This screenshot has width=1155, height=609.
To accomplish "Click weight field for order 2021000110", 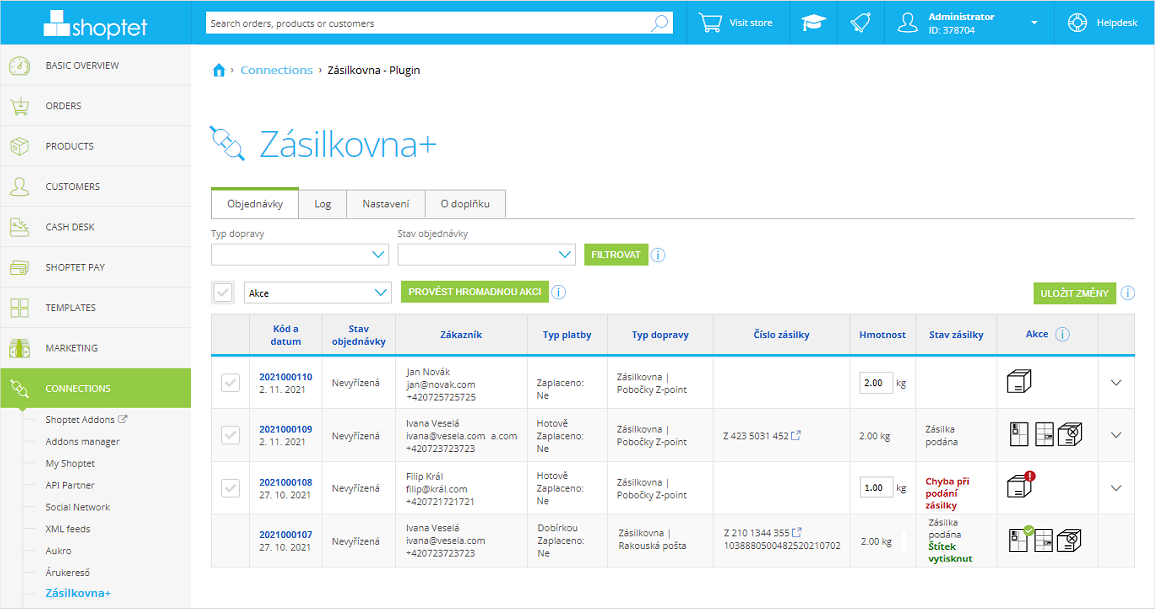I will pyautogui.click(x=876, y=383).
